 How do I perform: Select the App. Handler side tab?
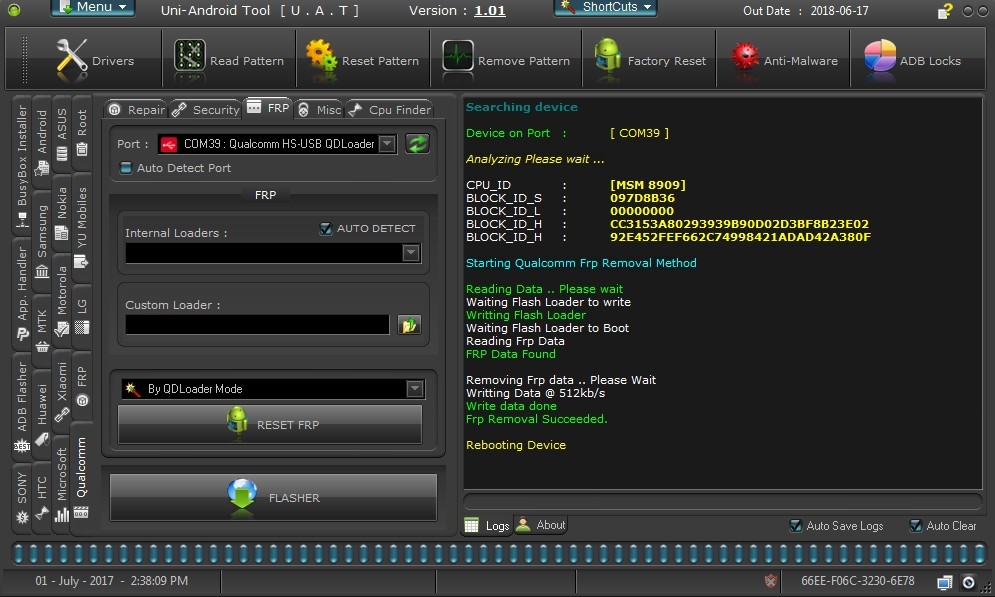pos(22,293)
